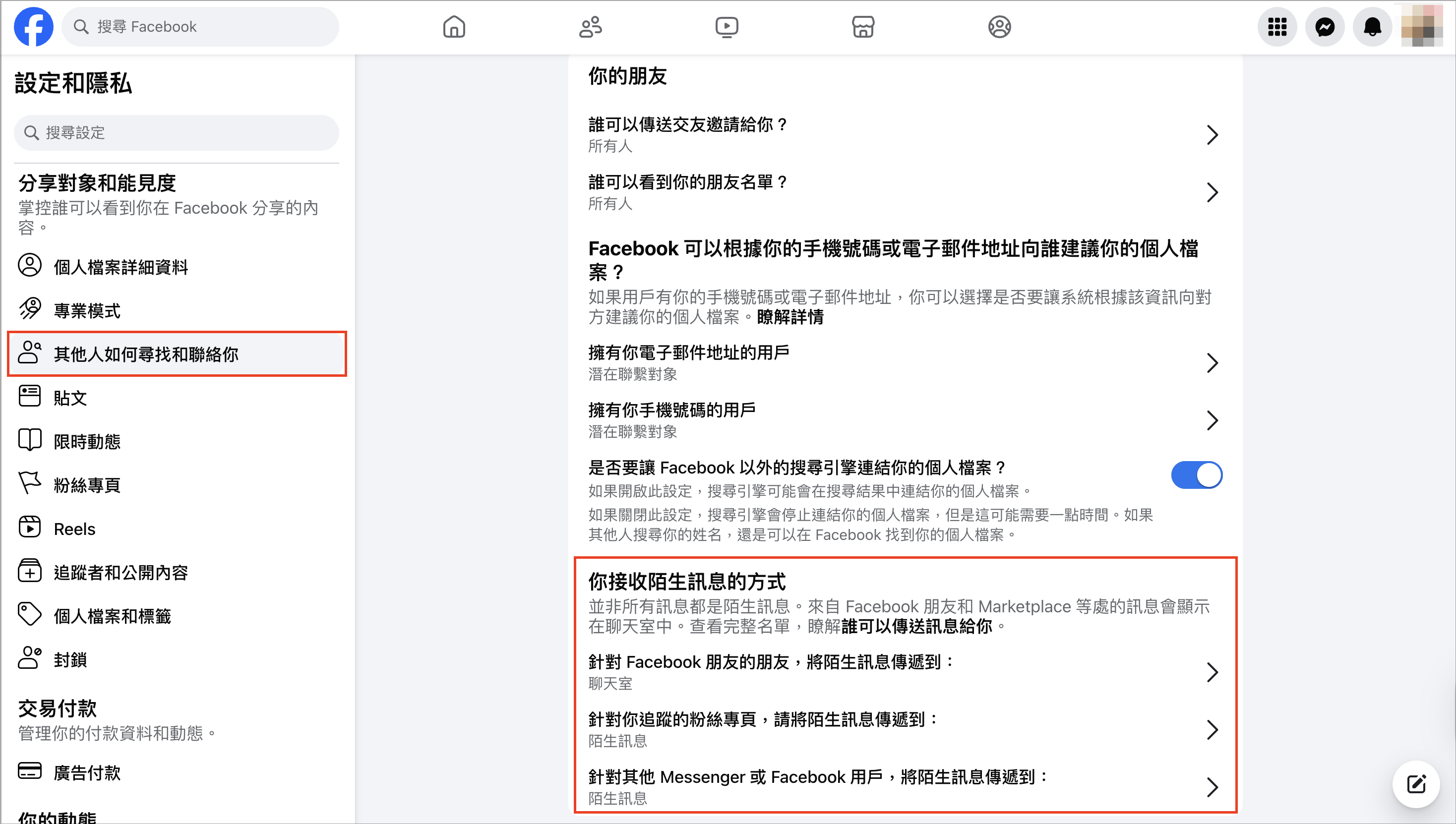Click the magnifier icon in 搜尋 Facebook
The image size is (1456, 824).
click(81, 27)
